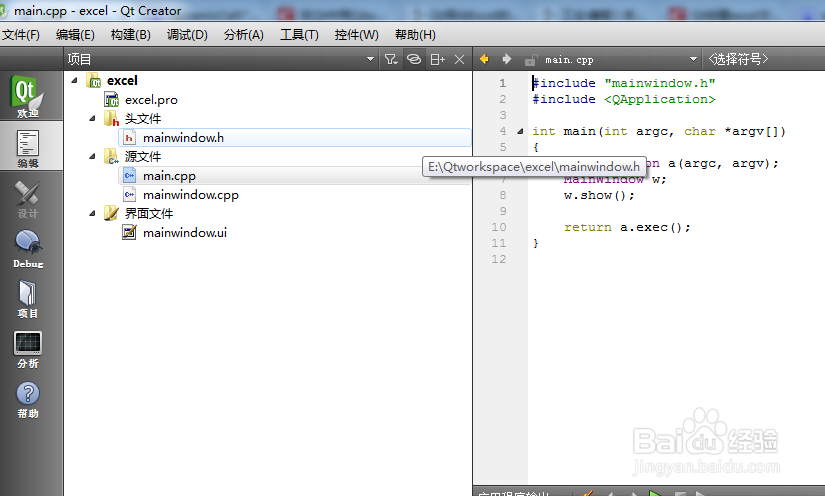Open the 控件(W) menu
The width and height of the screenshot is (825, 496).
[x=356, y=35]
